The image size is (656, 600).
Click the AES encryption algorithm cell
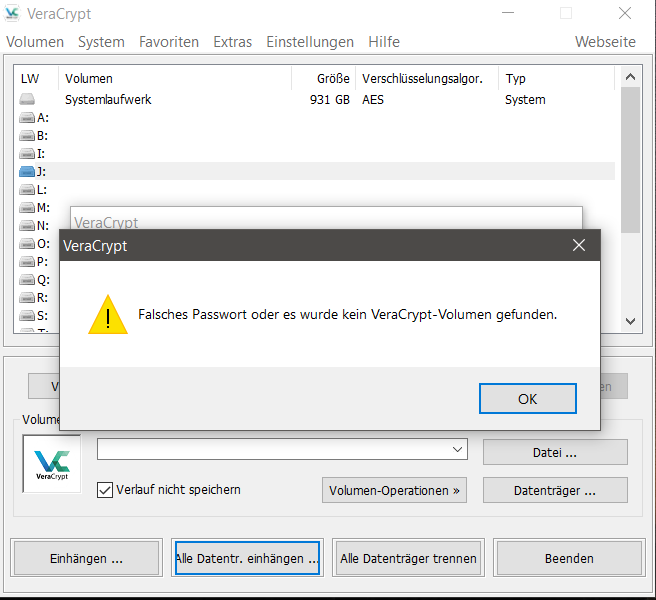tap(373, 100)
